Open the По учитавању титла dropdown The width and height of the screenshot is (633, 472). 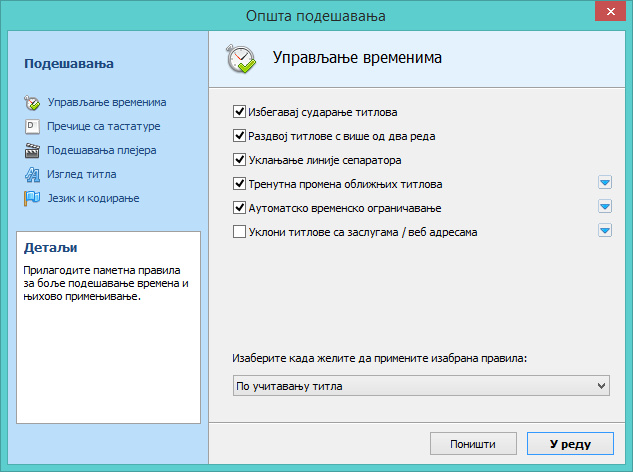[x=420, y=385]
